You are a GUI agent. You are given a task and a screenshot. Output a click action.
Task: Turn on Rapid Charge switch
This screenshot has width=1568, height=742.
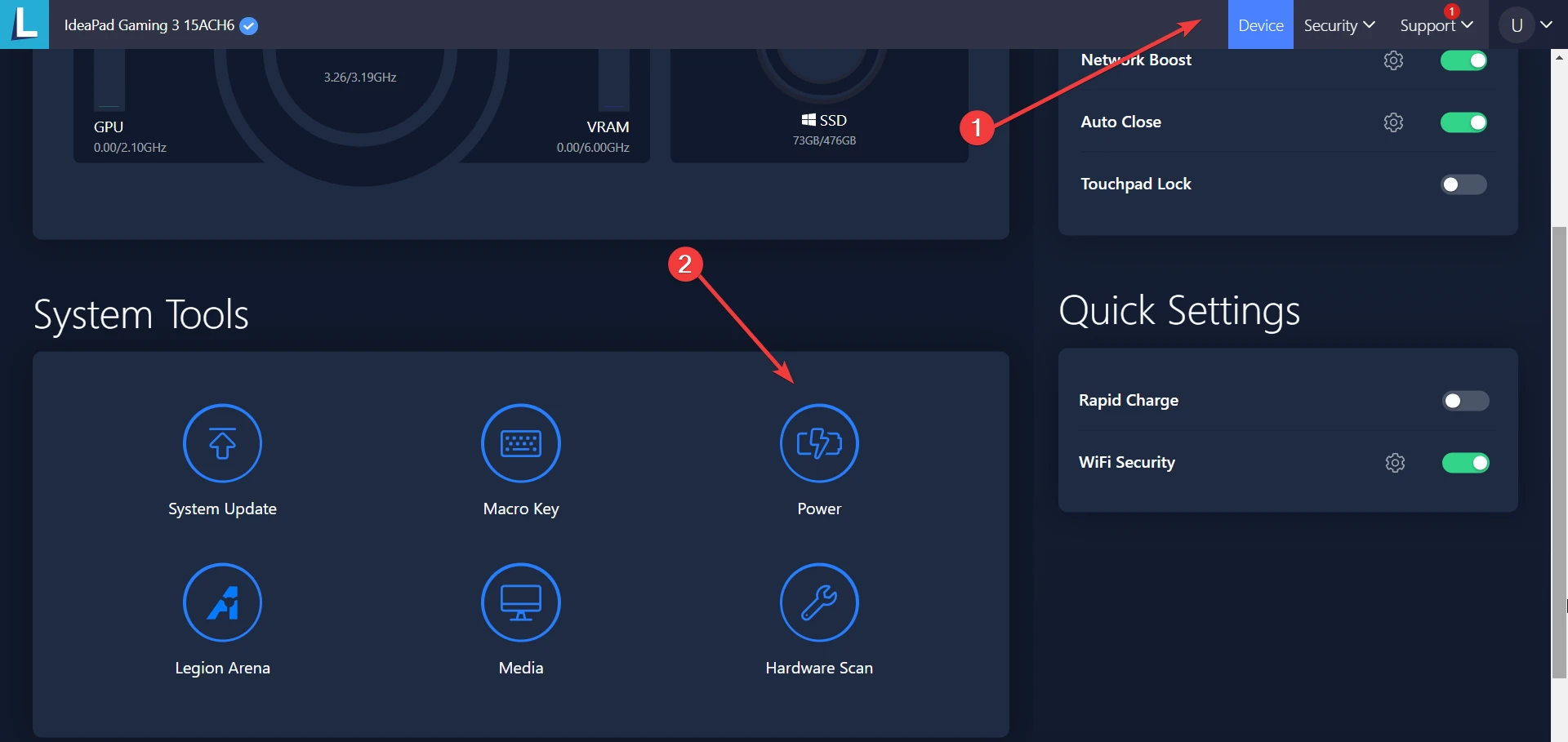click(1465, 401)
